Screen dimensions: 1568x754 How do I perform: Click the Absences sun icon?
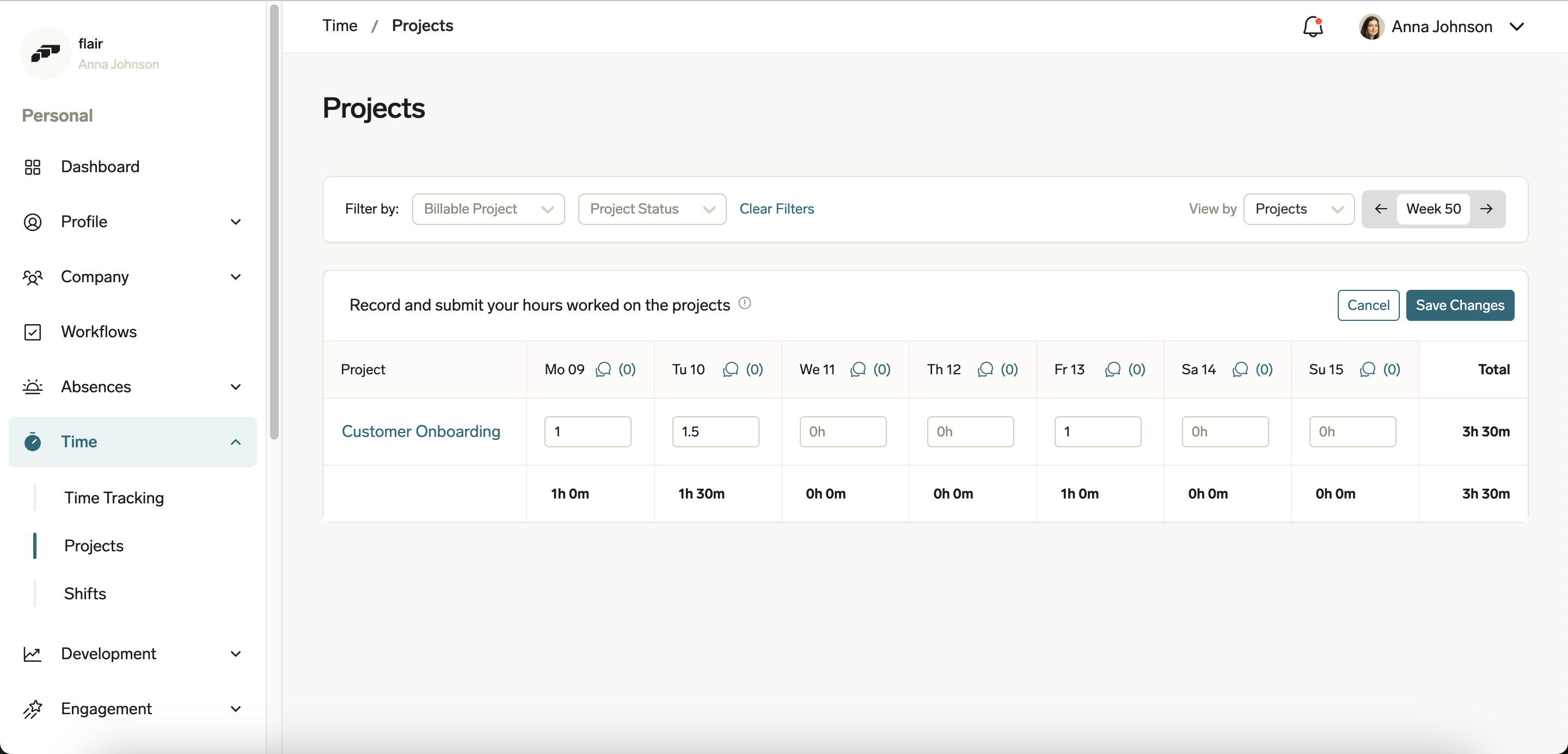click(33, 387)
